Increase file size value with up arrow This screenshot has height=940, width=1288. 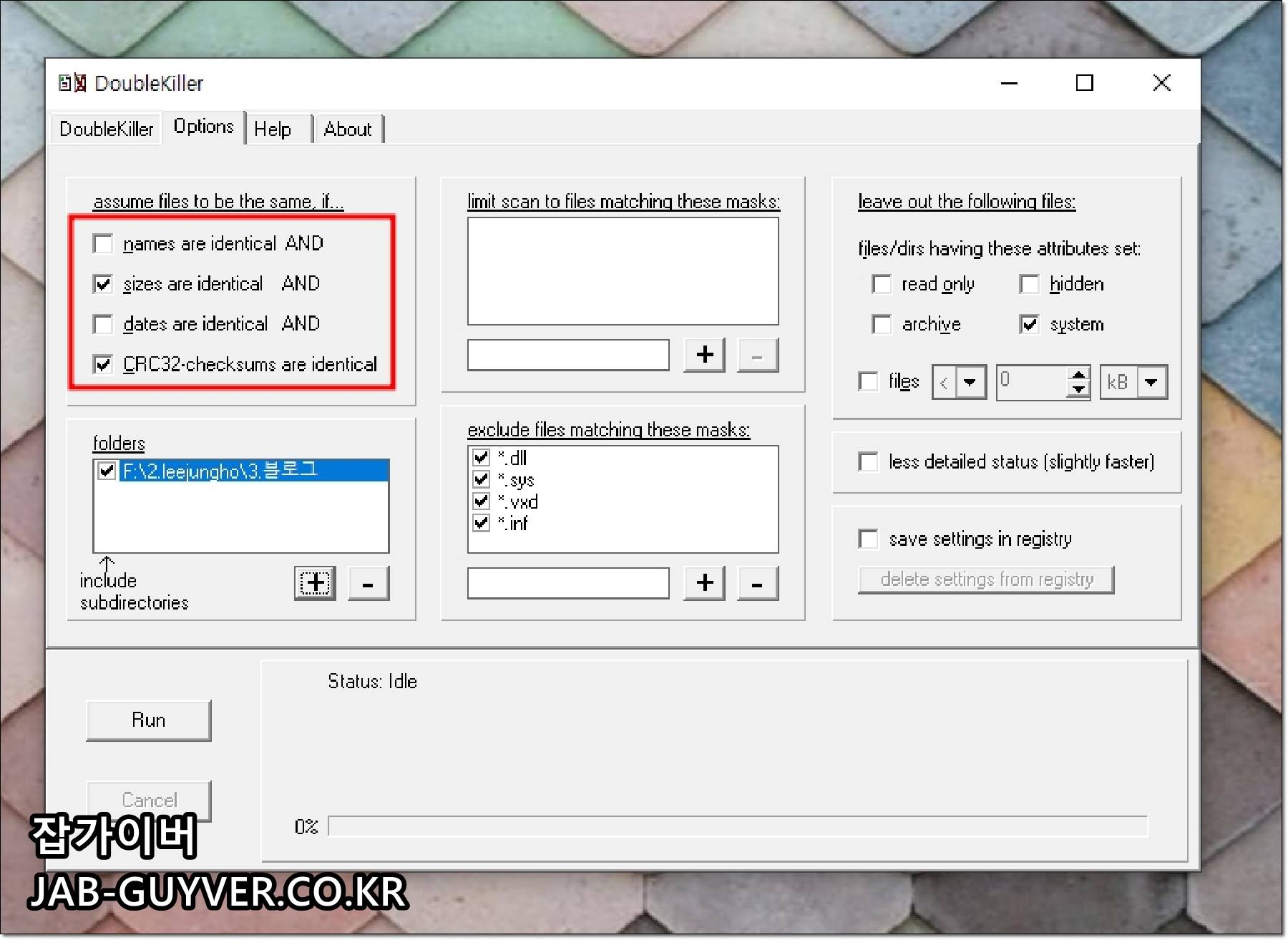1078,374
